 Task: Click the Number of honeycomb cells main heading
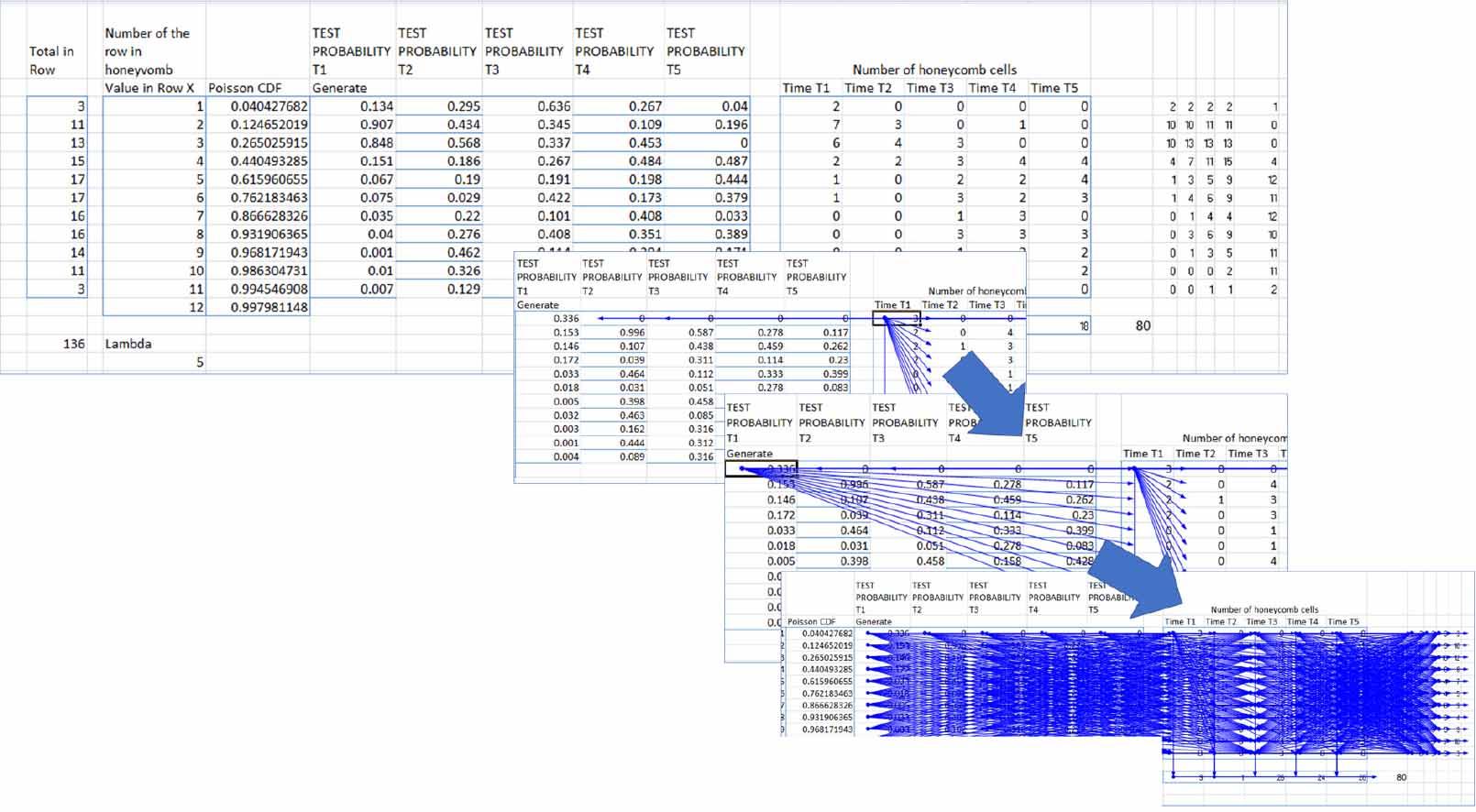coord(934,70)
